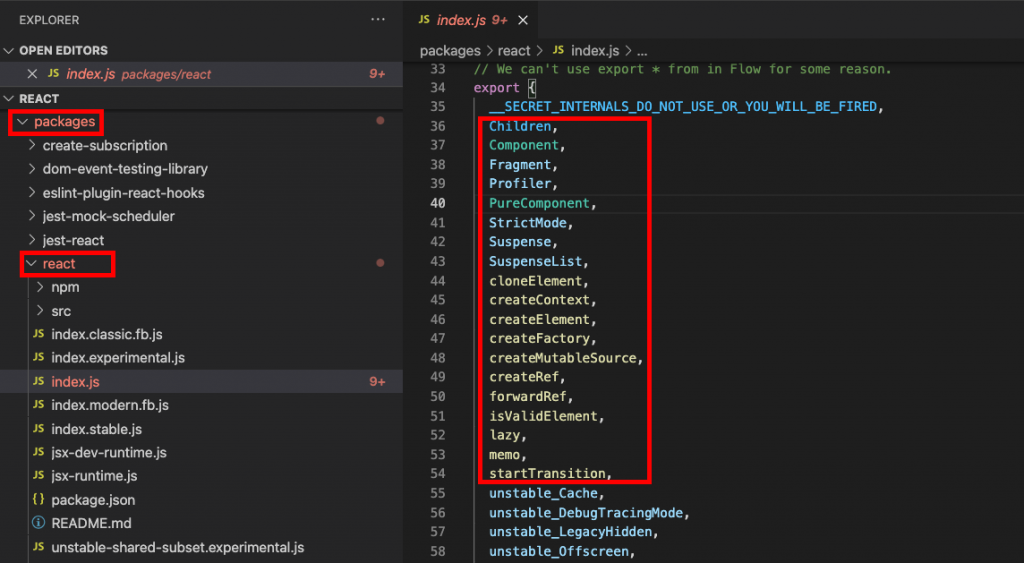Close index.js in Open Editors list
The height and width of the screenshot is (563, 1024).
[32, 74]
